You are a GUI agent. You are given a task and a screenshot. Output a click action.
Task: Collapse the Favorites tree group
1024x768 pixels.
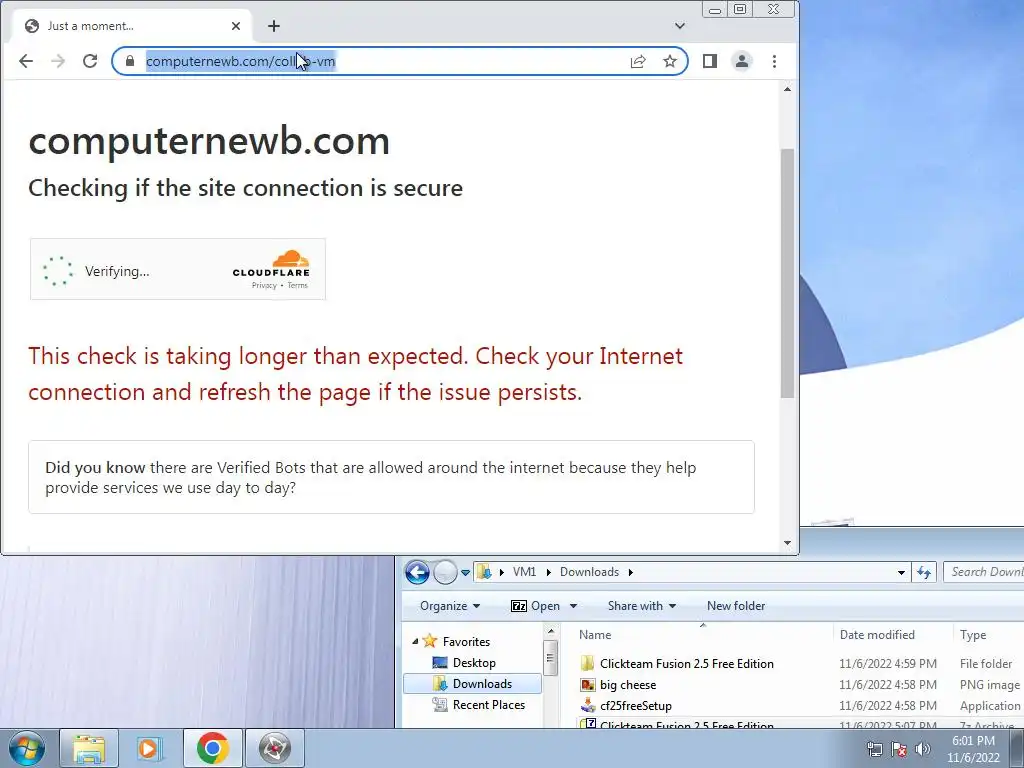415,642
